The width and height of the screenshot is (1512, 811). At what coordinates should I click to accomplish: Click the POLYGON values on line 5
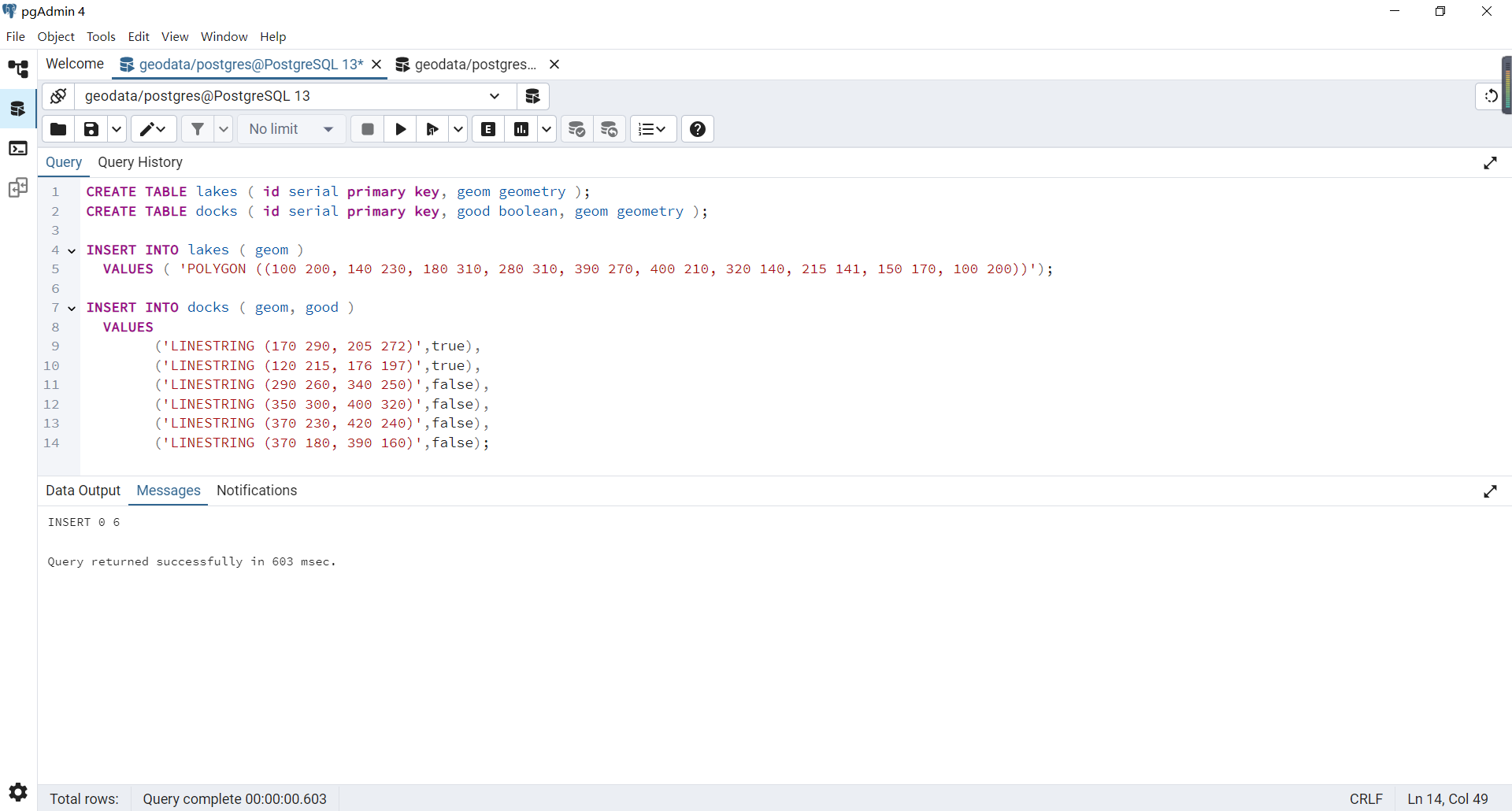click(577, 269)
